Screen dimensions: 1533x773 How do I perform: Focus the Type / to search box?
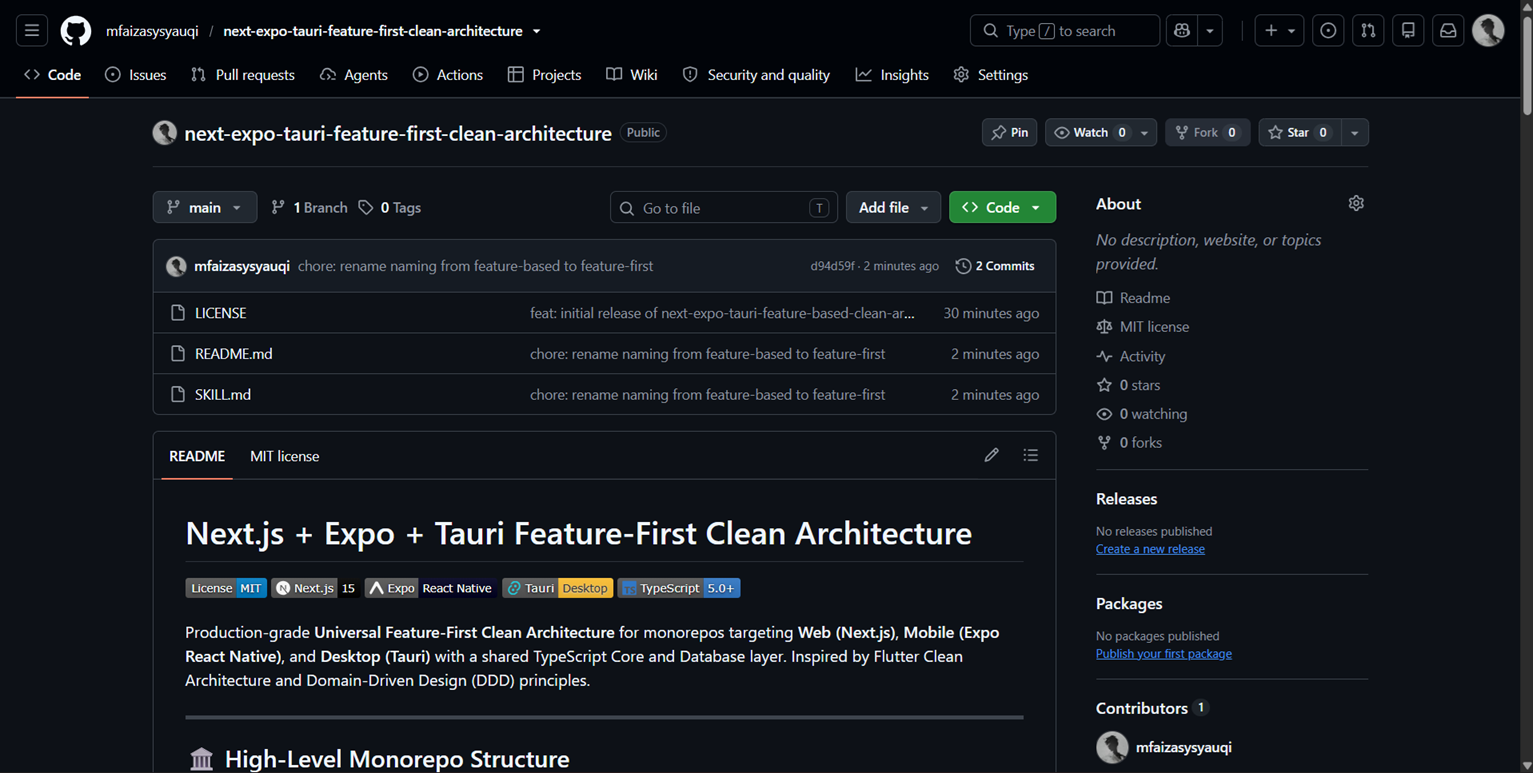click(x=1065, y=31)
